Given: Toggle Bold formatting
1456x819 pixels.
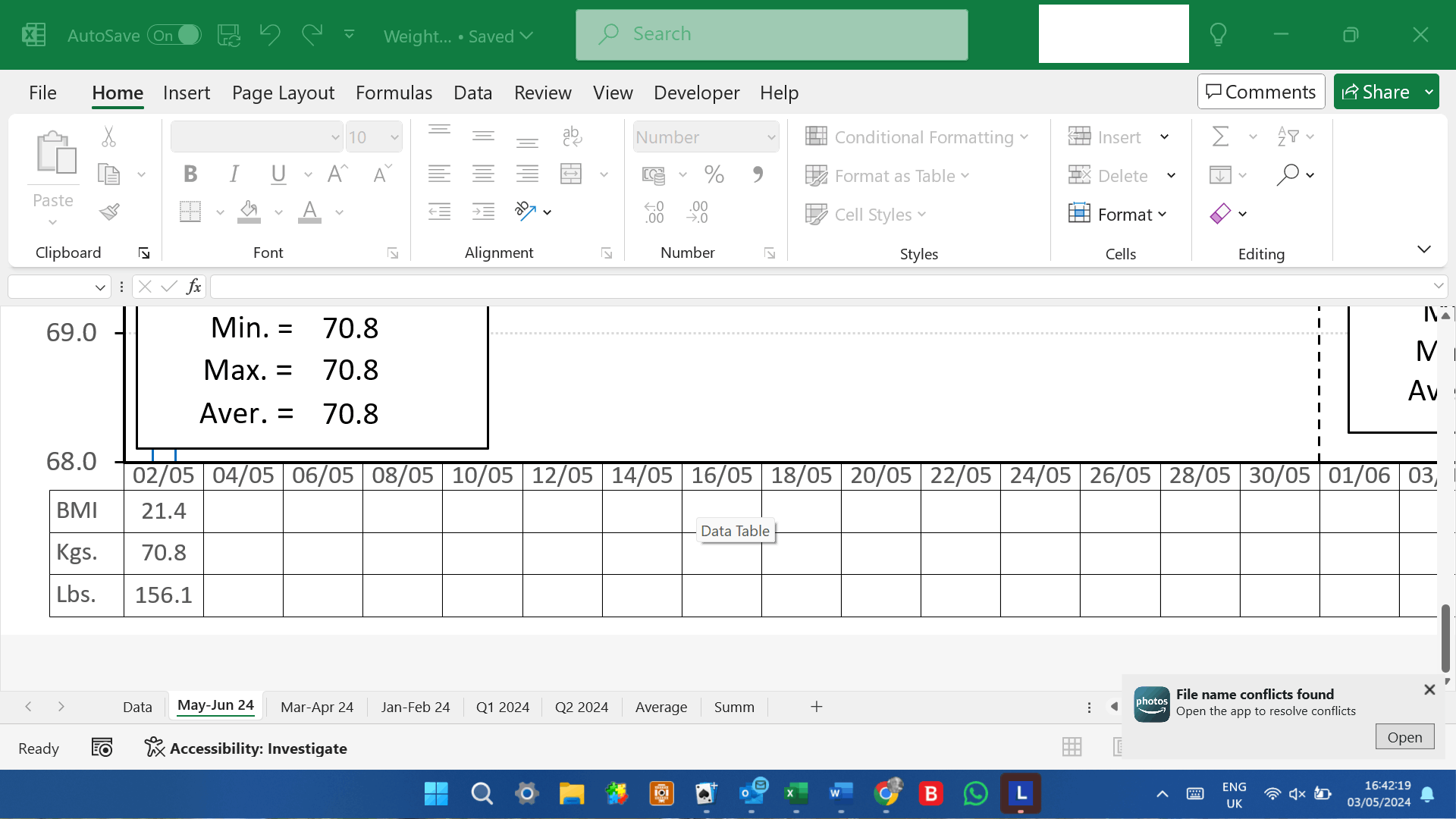Looking at the screenshot, I should coord(190,174).
